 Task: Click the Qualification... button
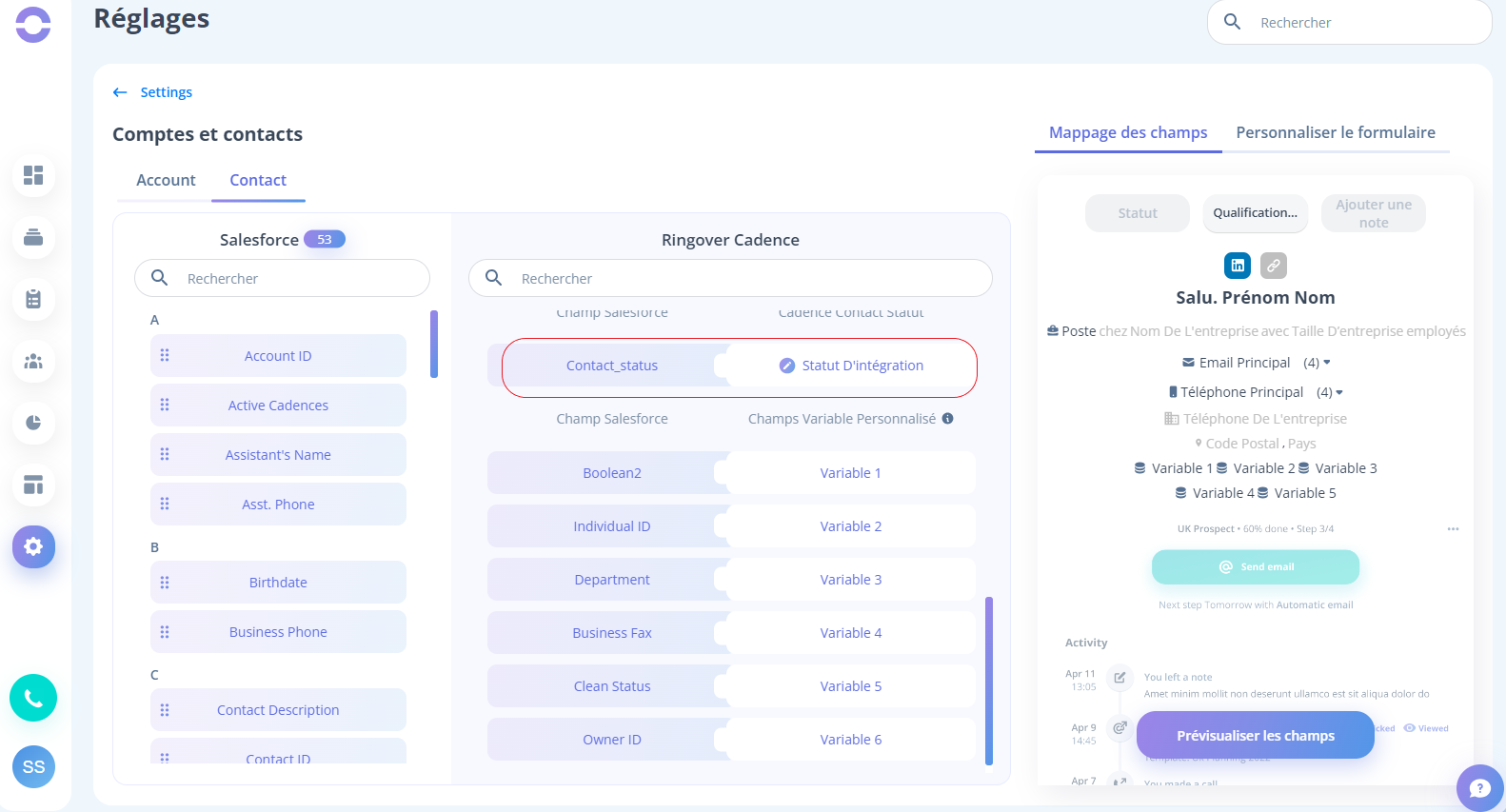click(1256, 213)
